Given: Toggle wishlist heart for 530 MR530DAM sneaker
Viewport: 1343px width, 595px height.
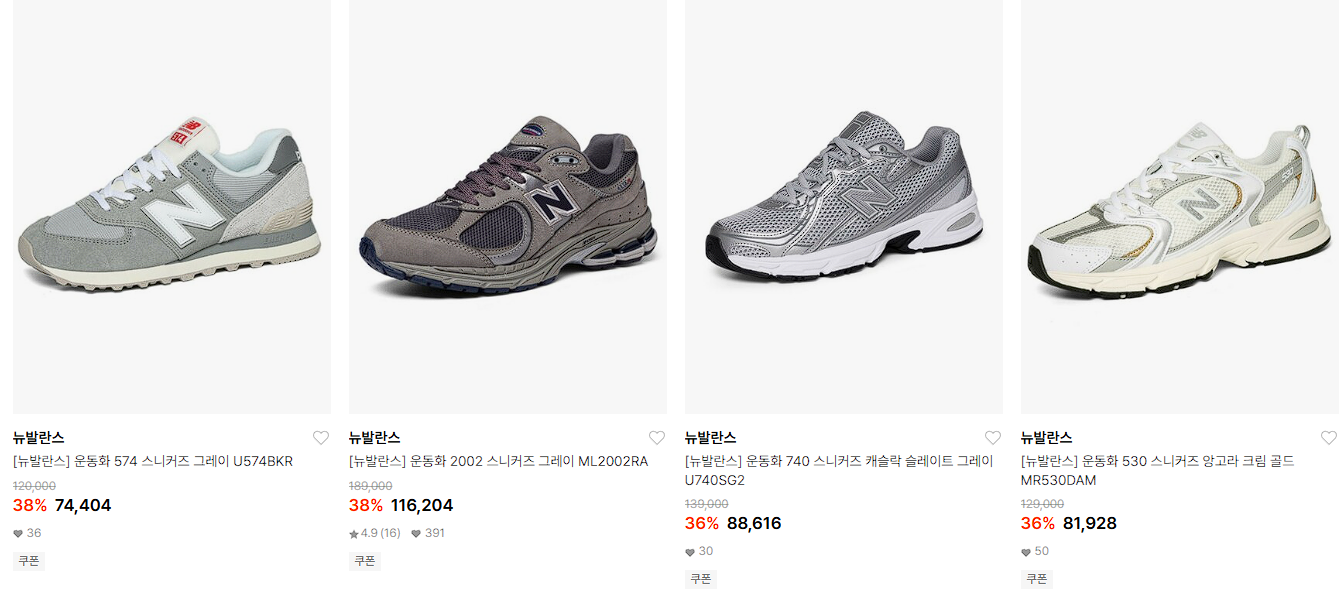Looking at the screenshot, I should point(1329,438).
